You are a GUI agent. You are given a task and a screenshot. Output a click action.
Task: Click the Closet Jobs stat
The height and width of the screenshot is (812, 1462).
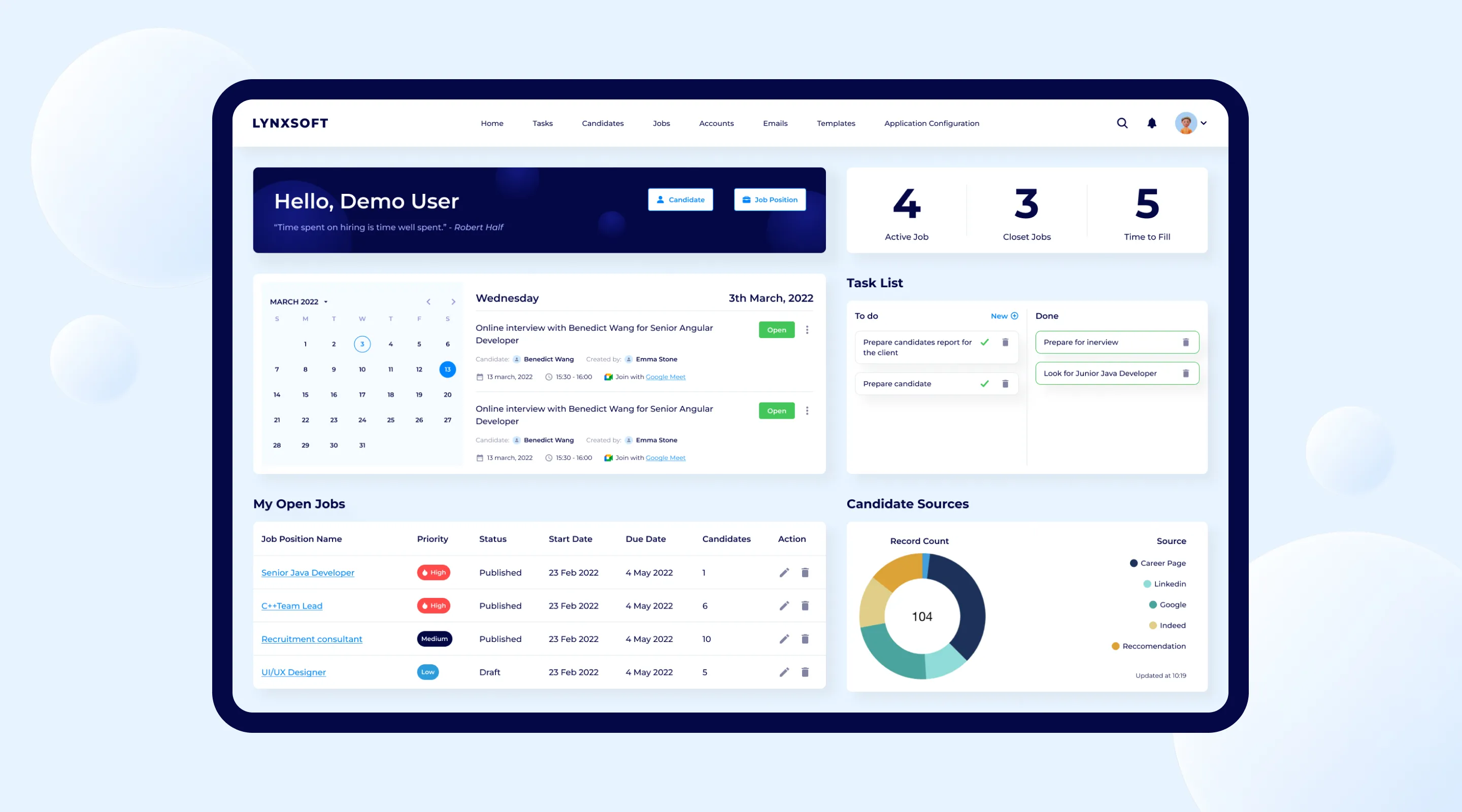point(1026,213)
